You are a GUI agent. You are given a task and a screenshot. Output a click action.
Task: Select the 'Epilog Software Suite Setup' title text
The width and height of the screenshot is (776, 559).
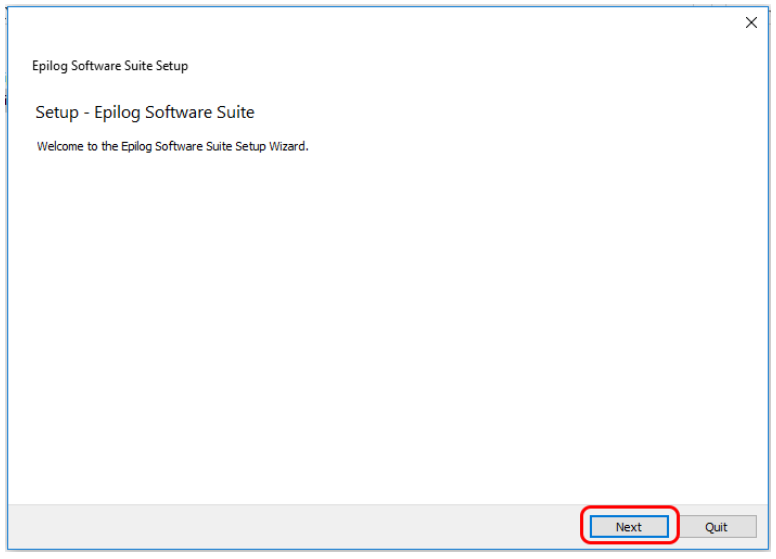coord(110,66)
